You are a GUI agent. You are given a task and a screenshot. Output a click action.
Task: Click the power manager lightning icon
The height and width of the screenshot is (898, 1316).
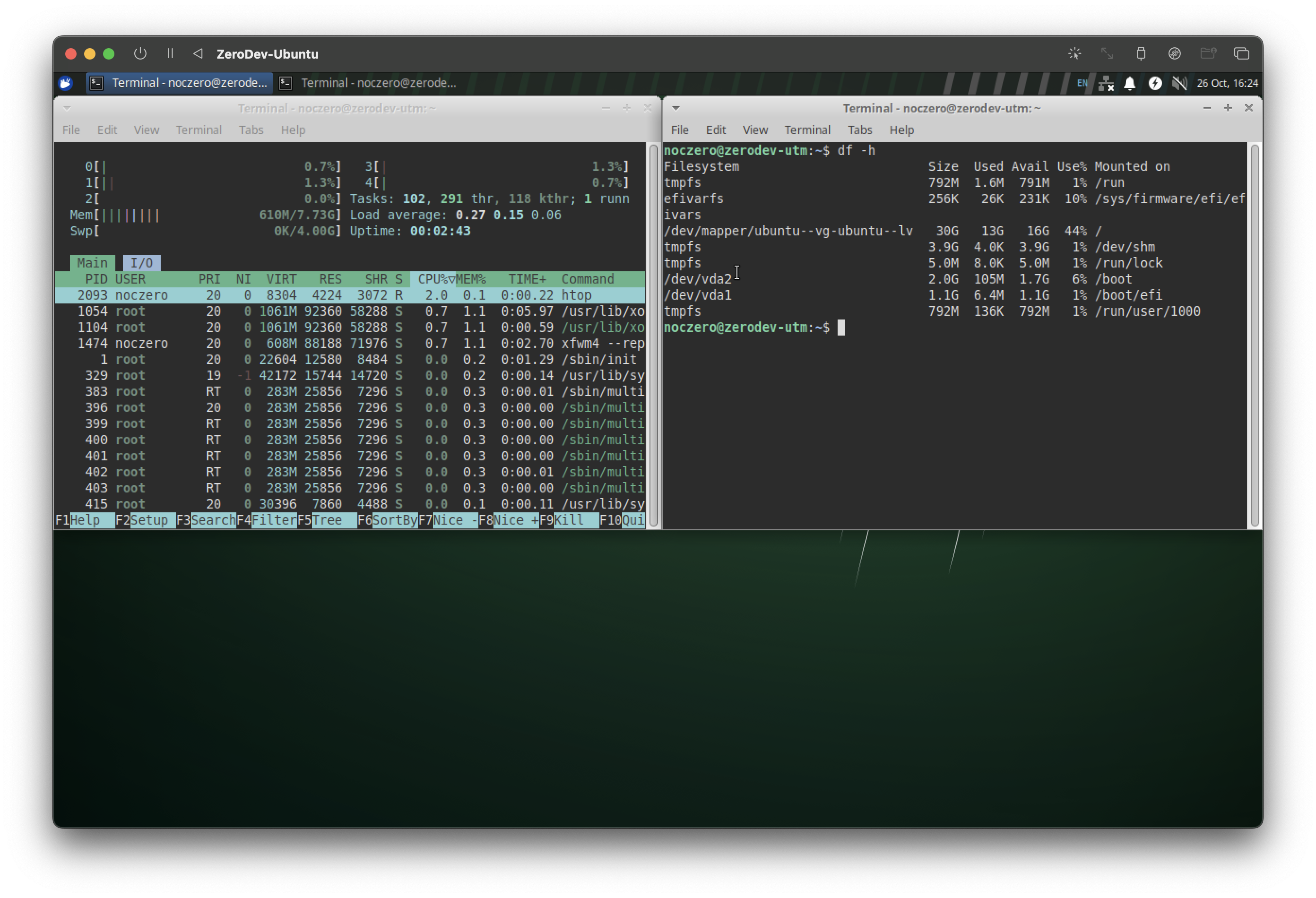tap(1155, 83)
